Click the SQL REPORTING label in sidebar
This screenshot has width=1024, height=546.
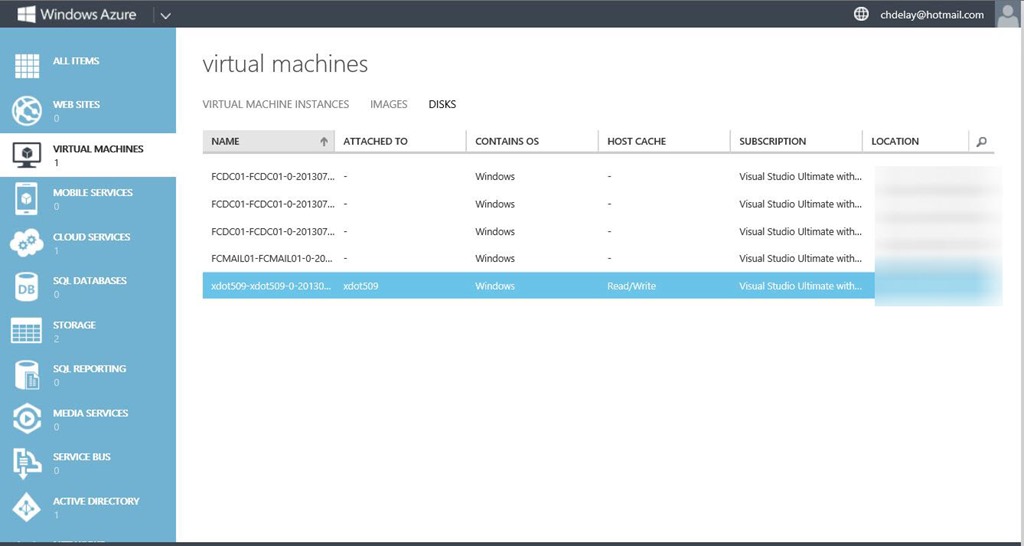89,369
